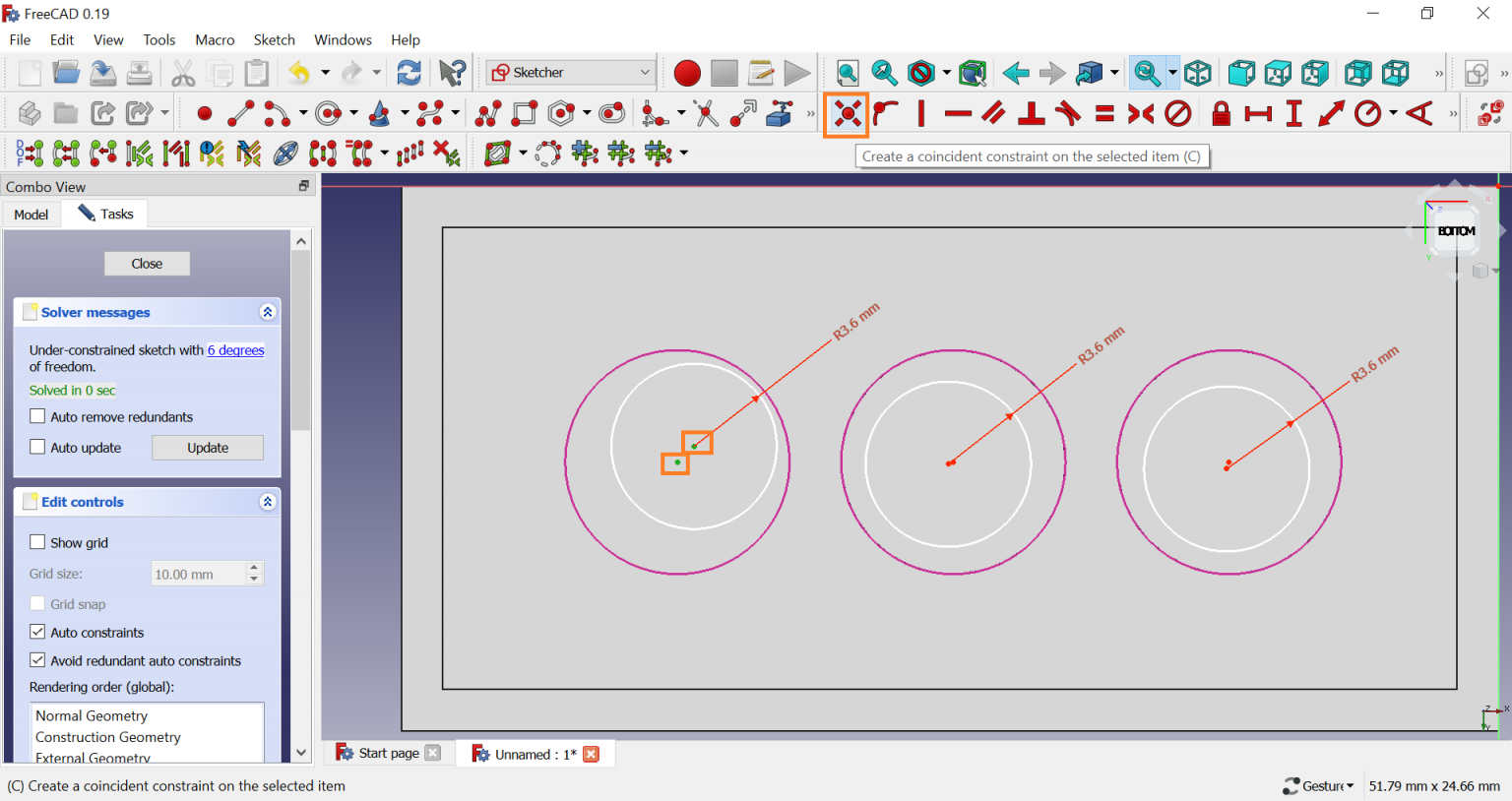Enable the Show grid checkbox
This screenshot has width=1512, height=801.
(38, 542)
